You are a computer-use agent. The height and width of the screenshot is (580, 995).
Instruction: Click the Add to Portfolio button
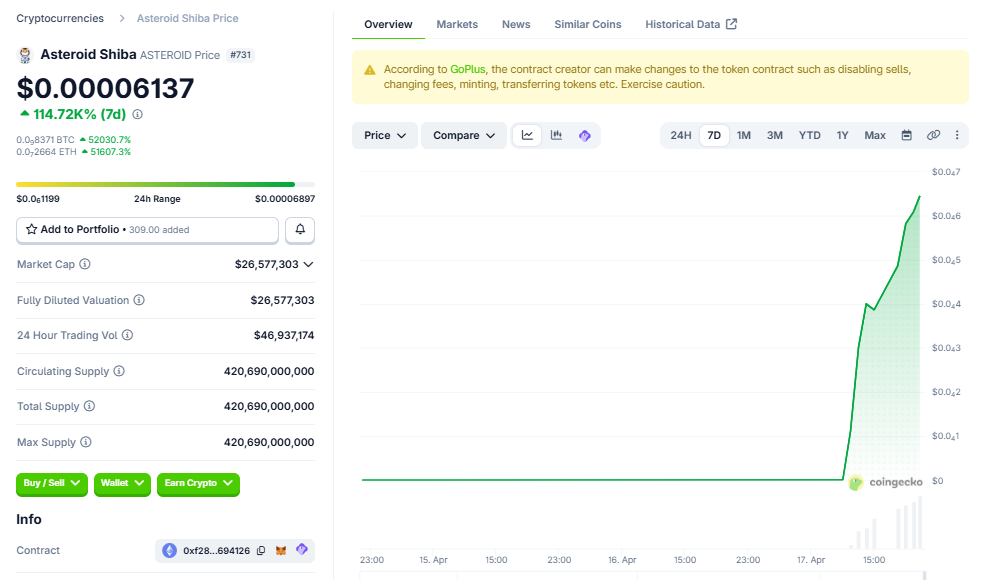coord(147,230)
